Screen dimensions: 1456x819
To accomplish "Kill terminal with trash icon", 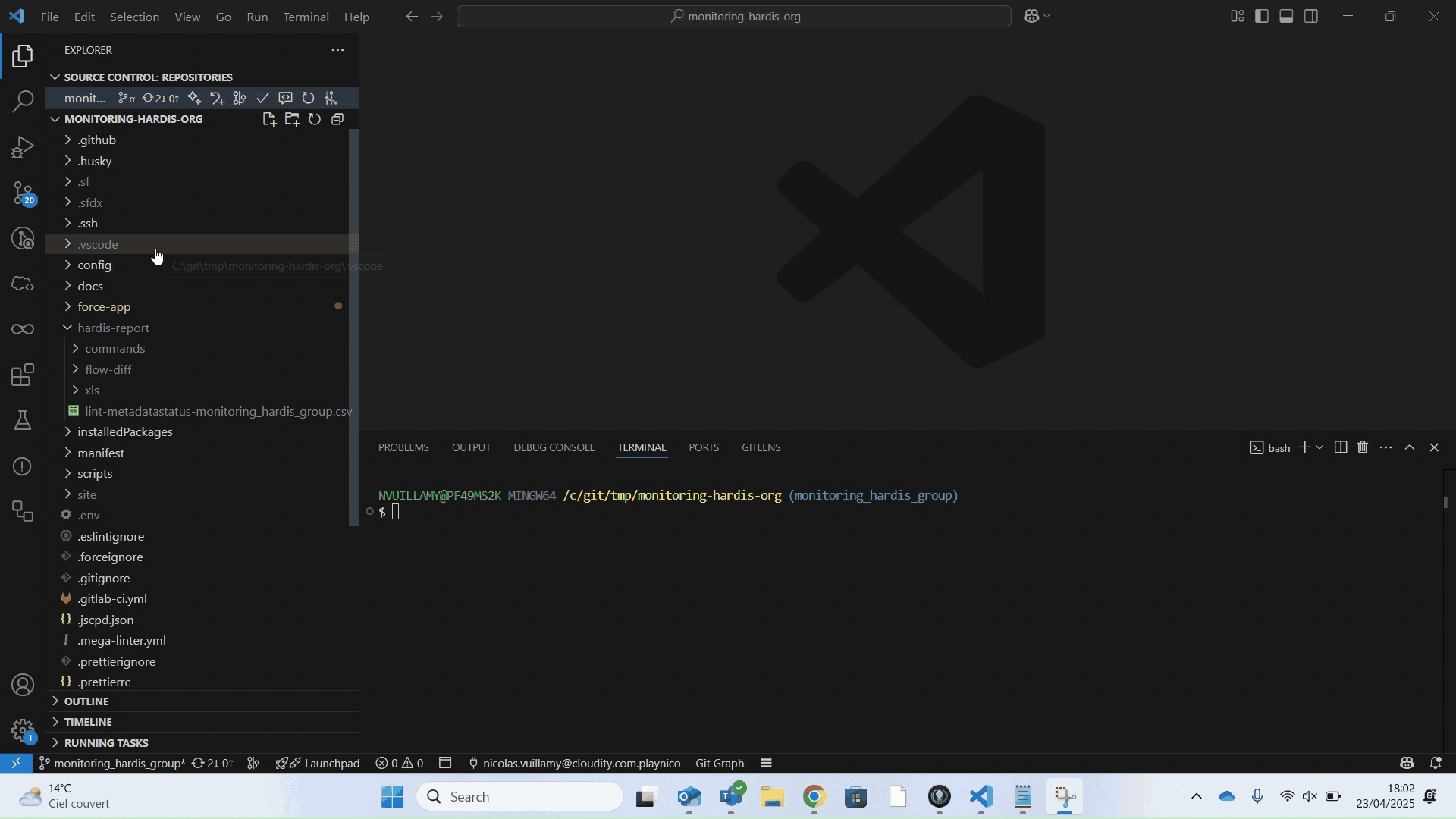I will [1363, 447].
